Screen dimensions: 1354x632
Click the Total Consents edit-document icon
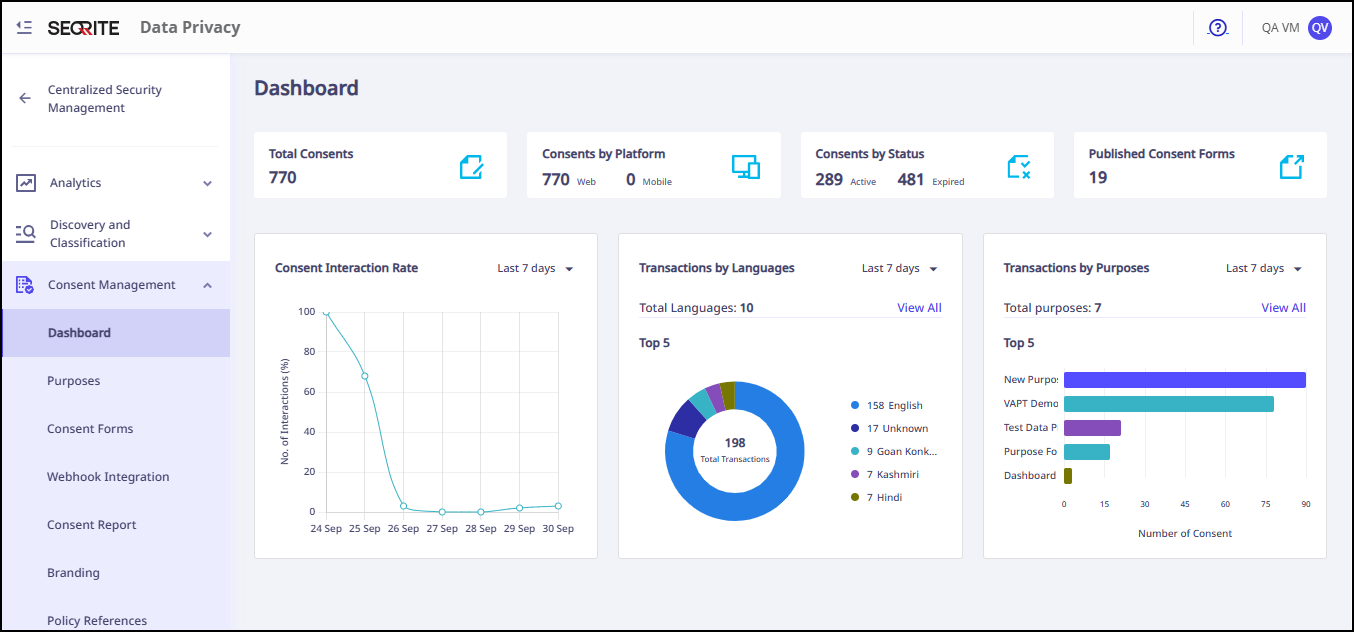[x=471, y=167]
